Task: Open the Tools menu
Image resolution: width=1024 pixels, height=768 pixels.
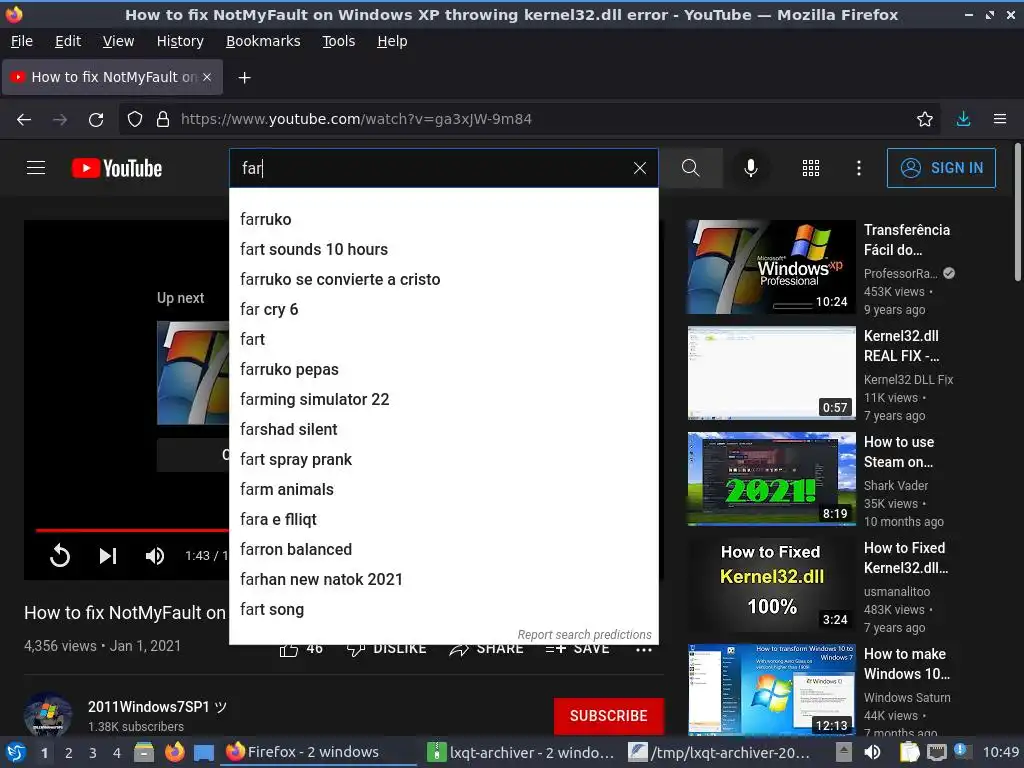Action: [338, 41]
